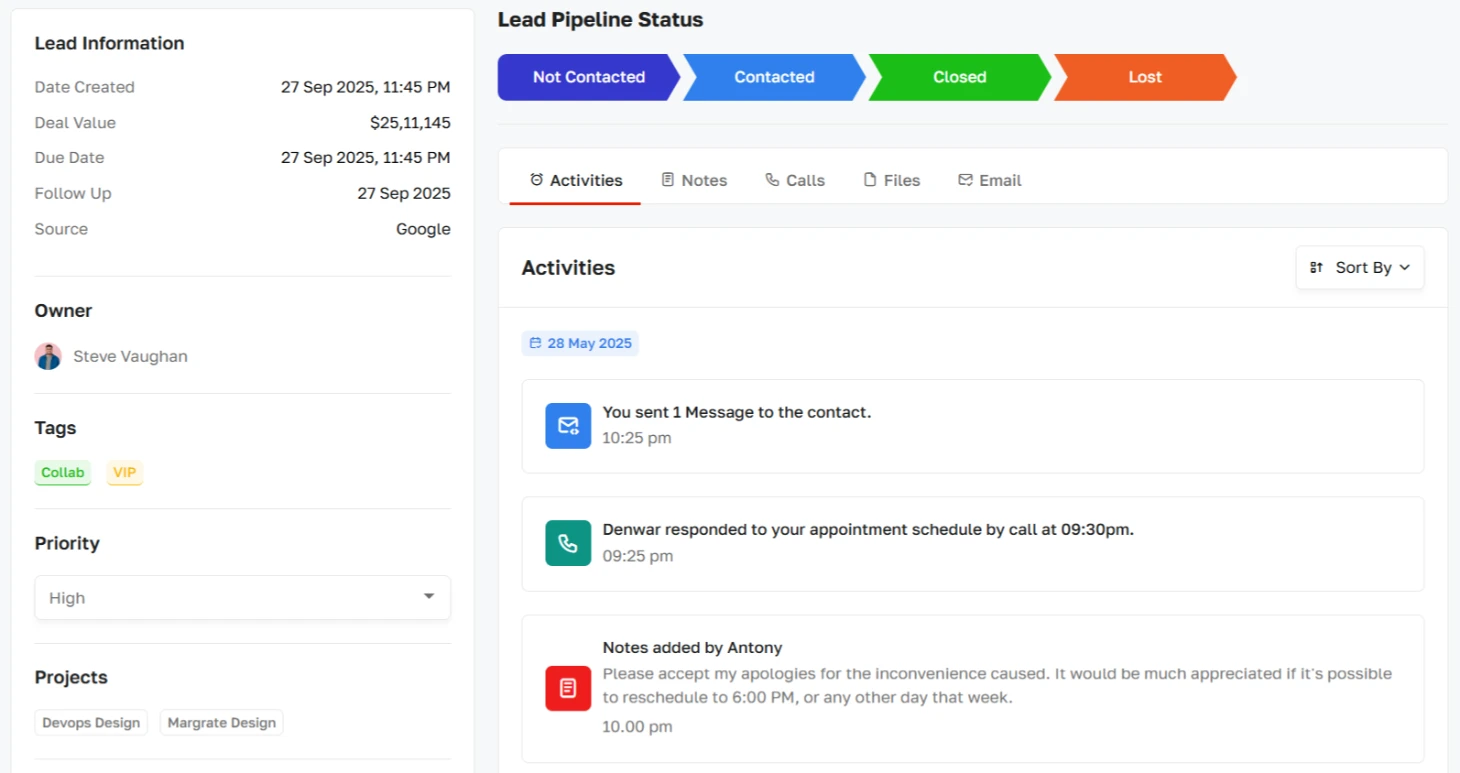Click the Margrate Design project badge
Image resolution: width=1460 pixels, height=773 pixels.
(221, 722)
